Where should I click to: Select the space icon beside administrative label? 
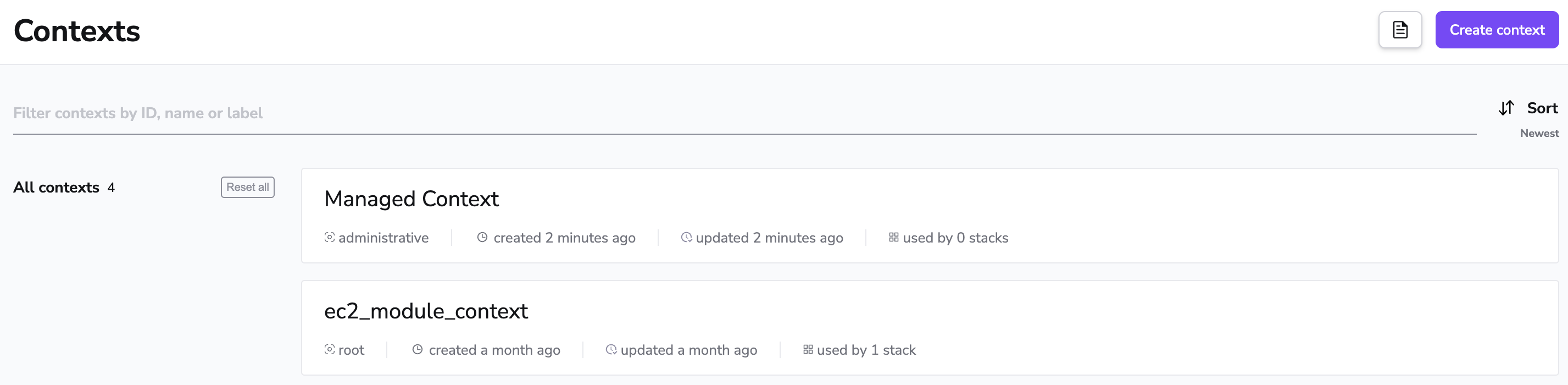[329, 238]
